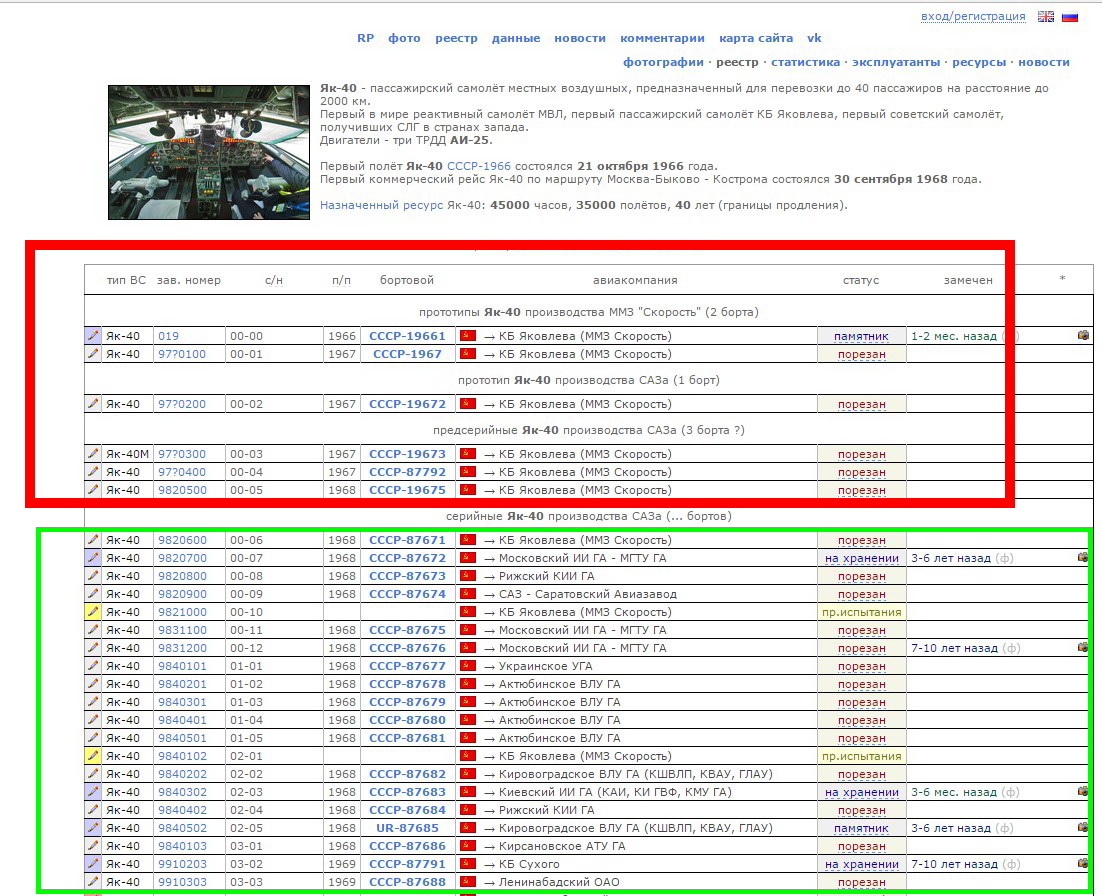Click the 'на хранении' status of CCCP-87683

(861, 792)
